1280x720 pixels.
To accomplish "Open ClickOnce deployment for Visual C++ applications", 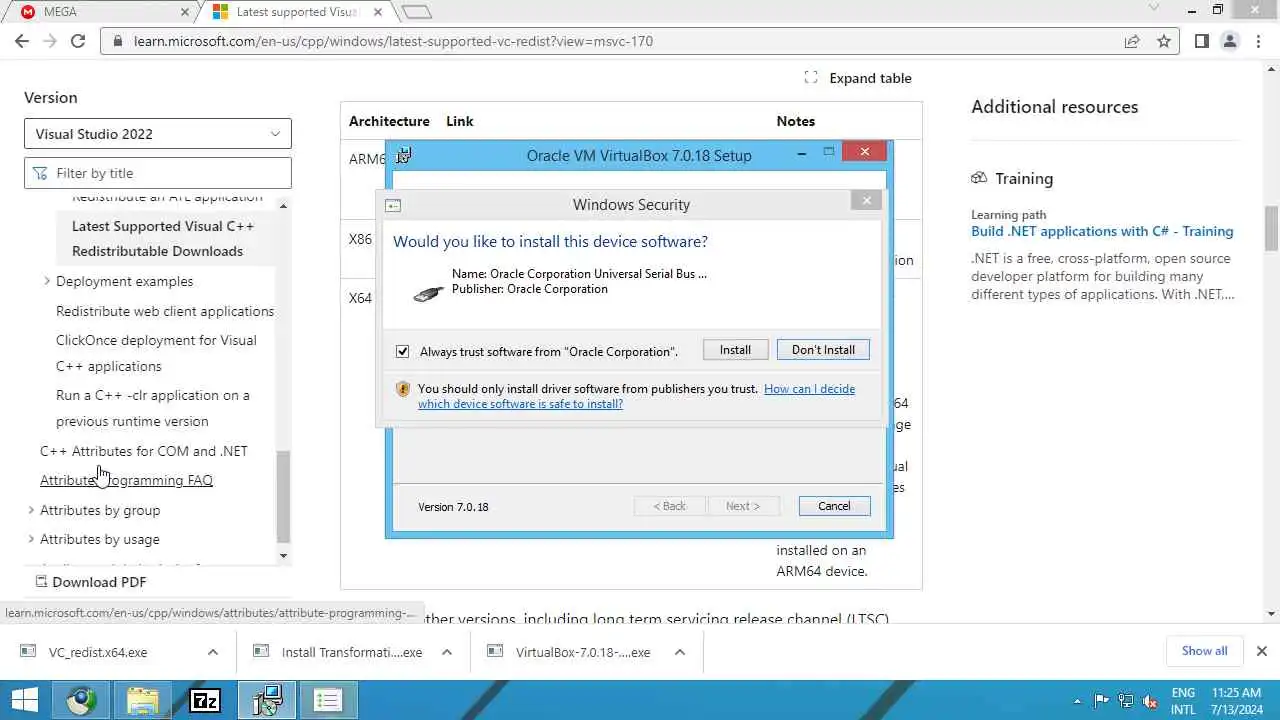I will click(156, 353).
